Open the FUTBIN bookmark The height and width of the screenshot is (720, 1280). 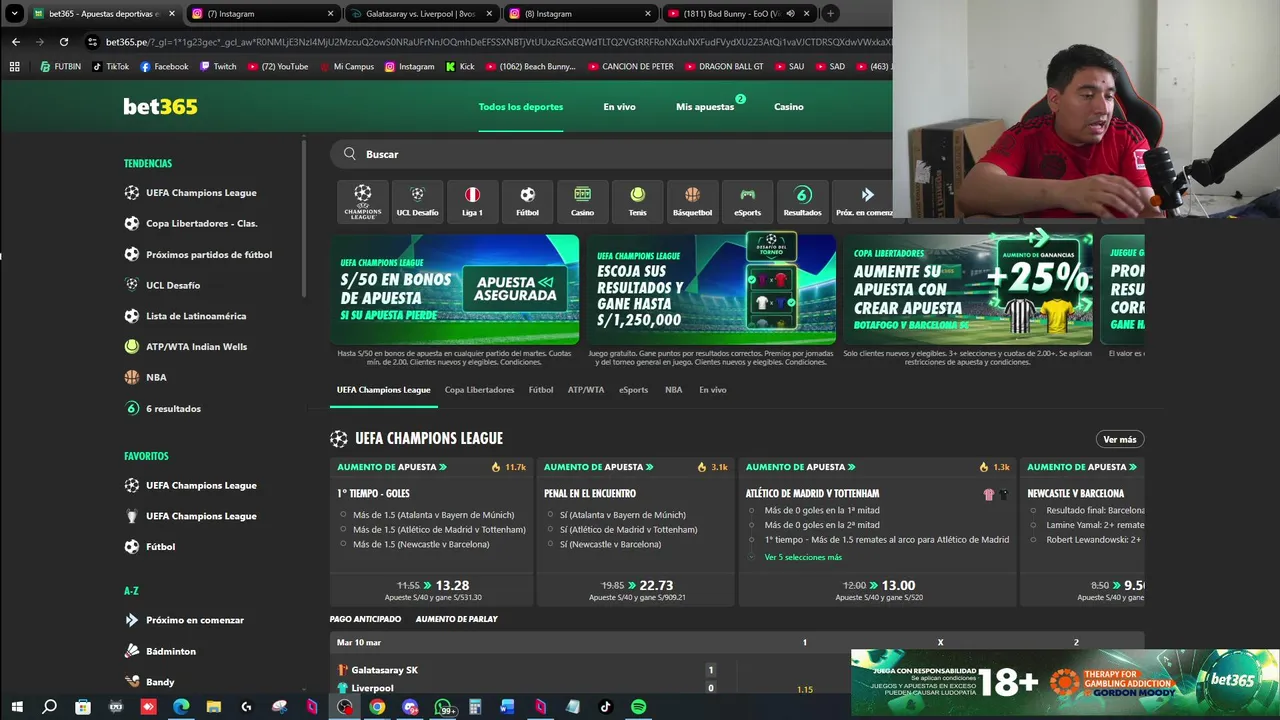[61, 66]
